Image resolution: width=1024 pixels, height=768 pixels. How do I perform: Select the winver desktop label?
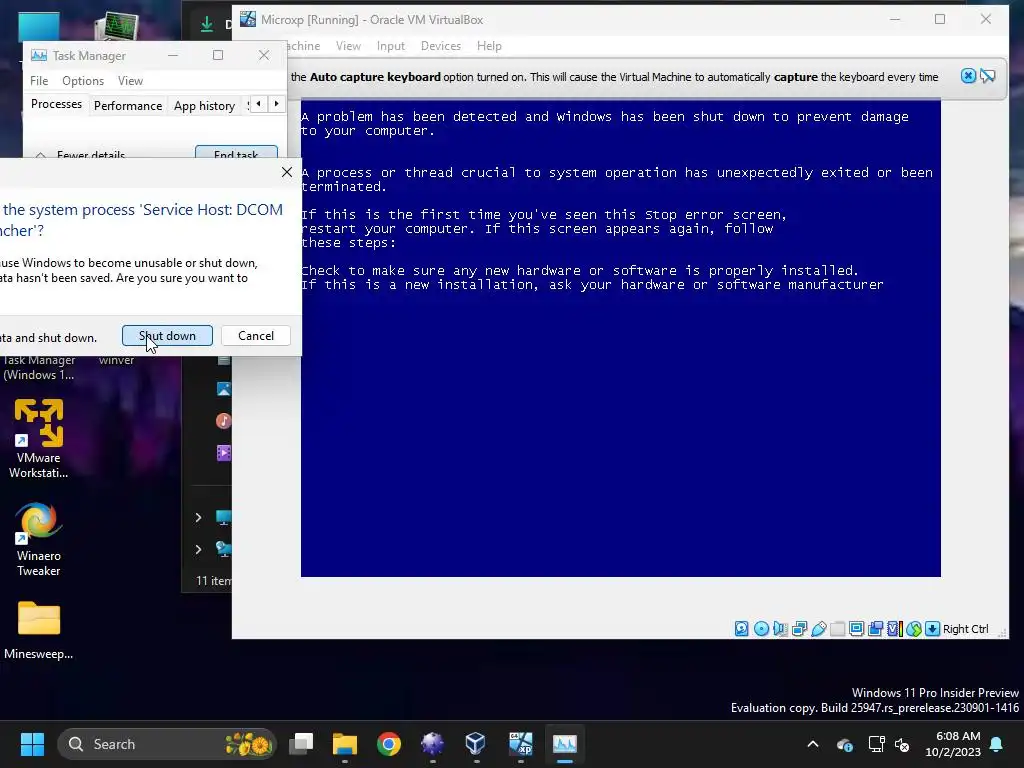pyautogui.click(x=116, y=360)
